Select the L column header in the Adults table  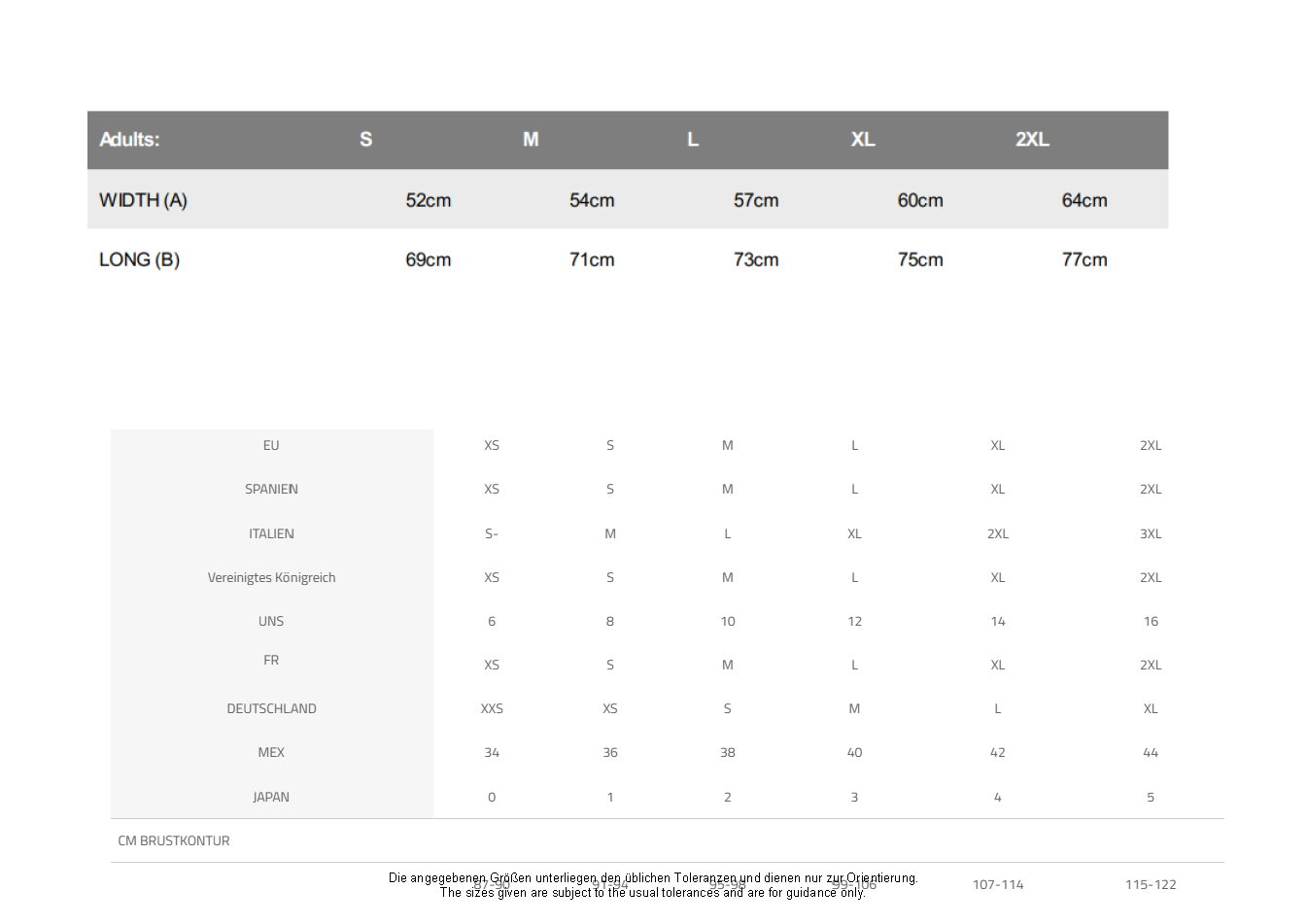[x=693, y=140]
